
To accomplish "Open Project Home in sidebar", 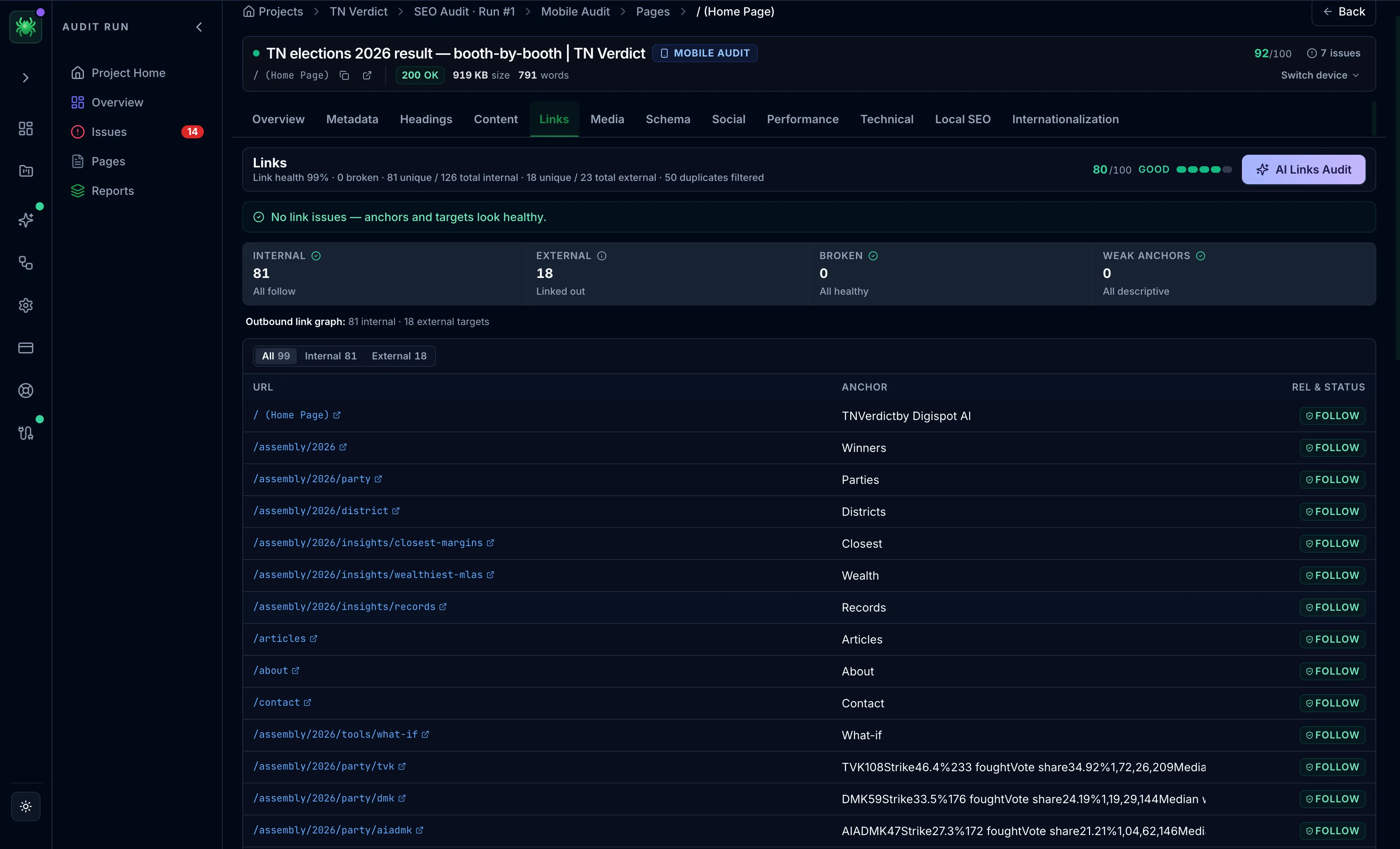I will tap(118, 73).
